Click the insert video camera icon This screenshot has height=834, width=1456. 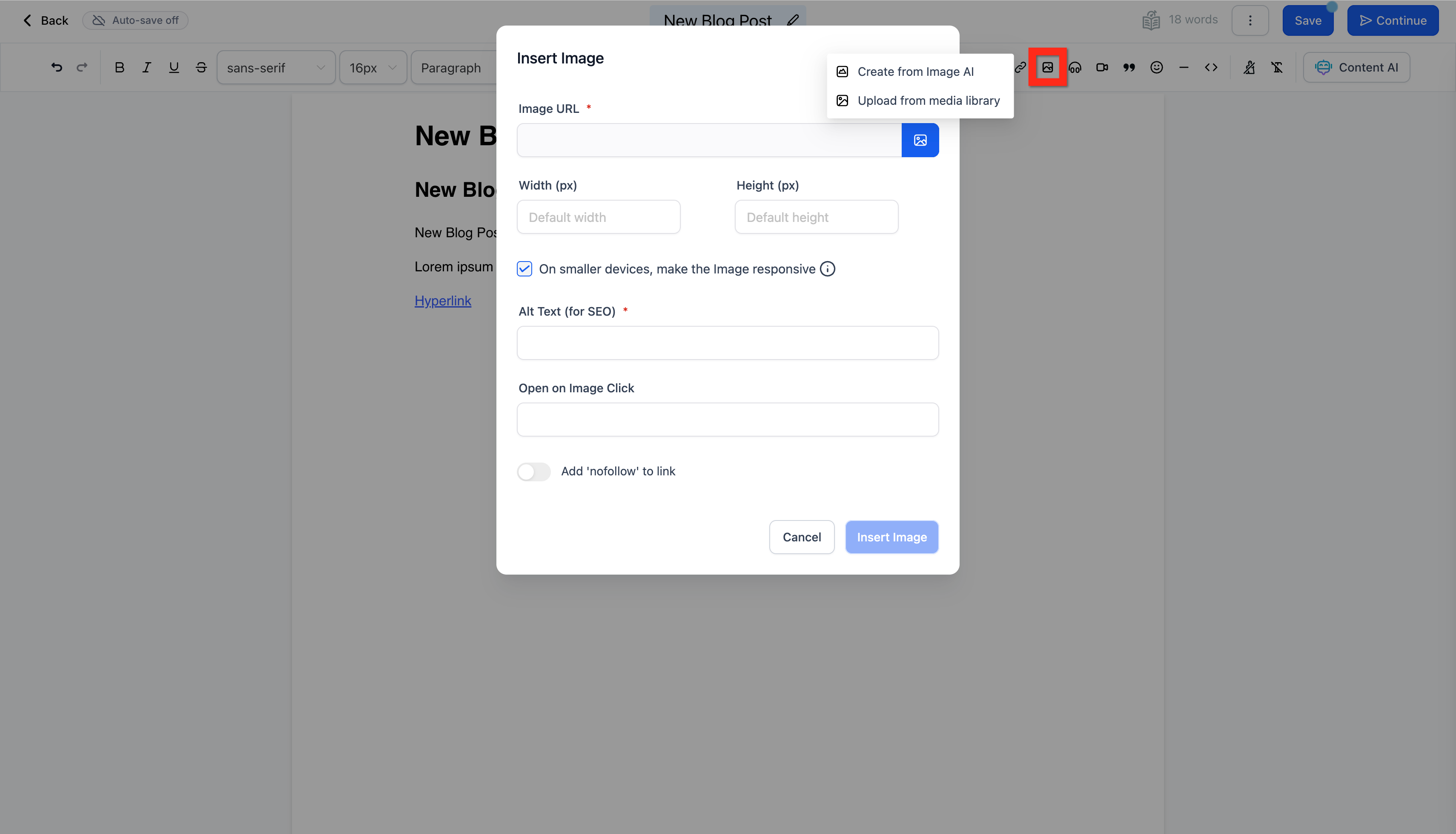coord(1102,68)
